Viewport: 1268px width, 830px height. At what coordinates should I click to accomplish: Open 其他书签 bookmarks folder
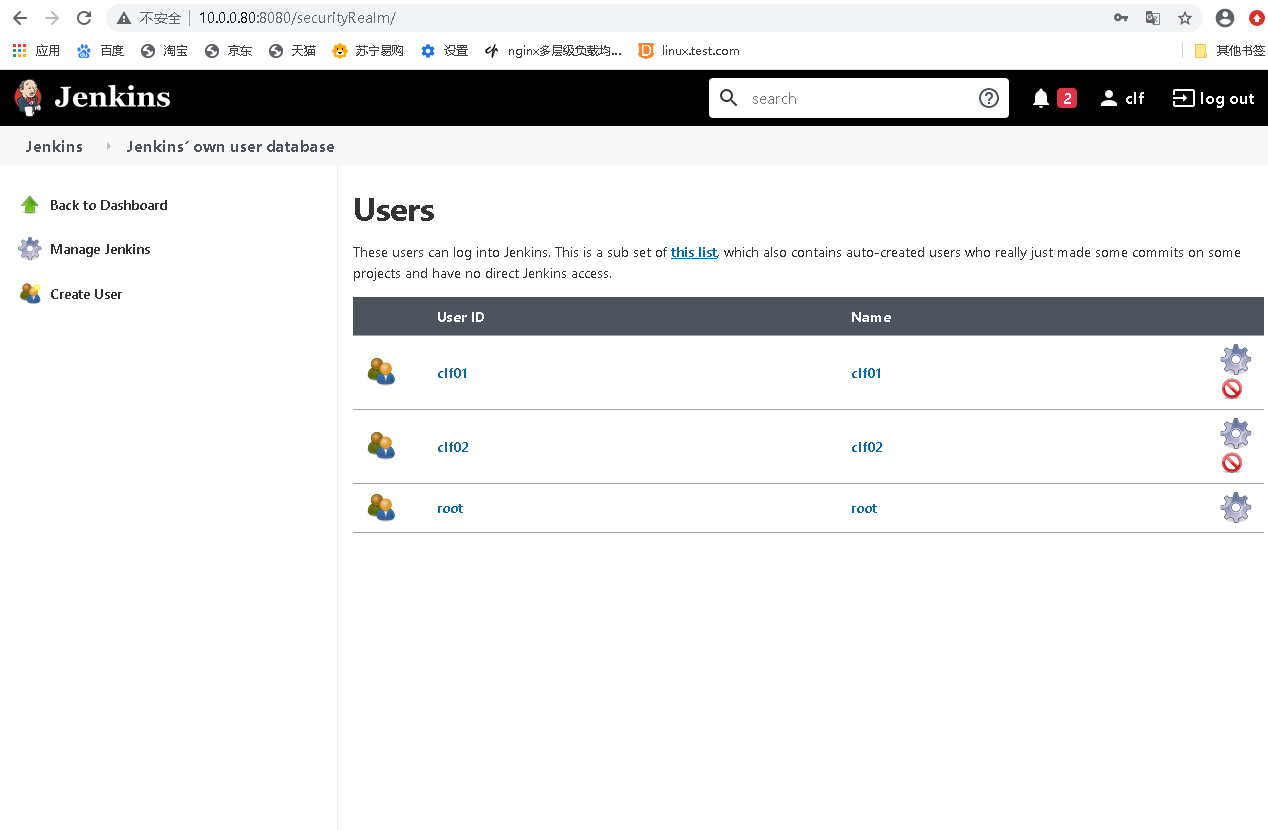[1229, 50]
